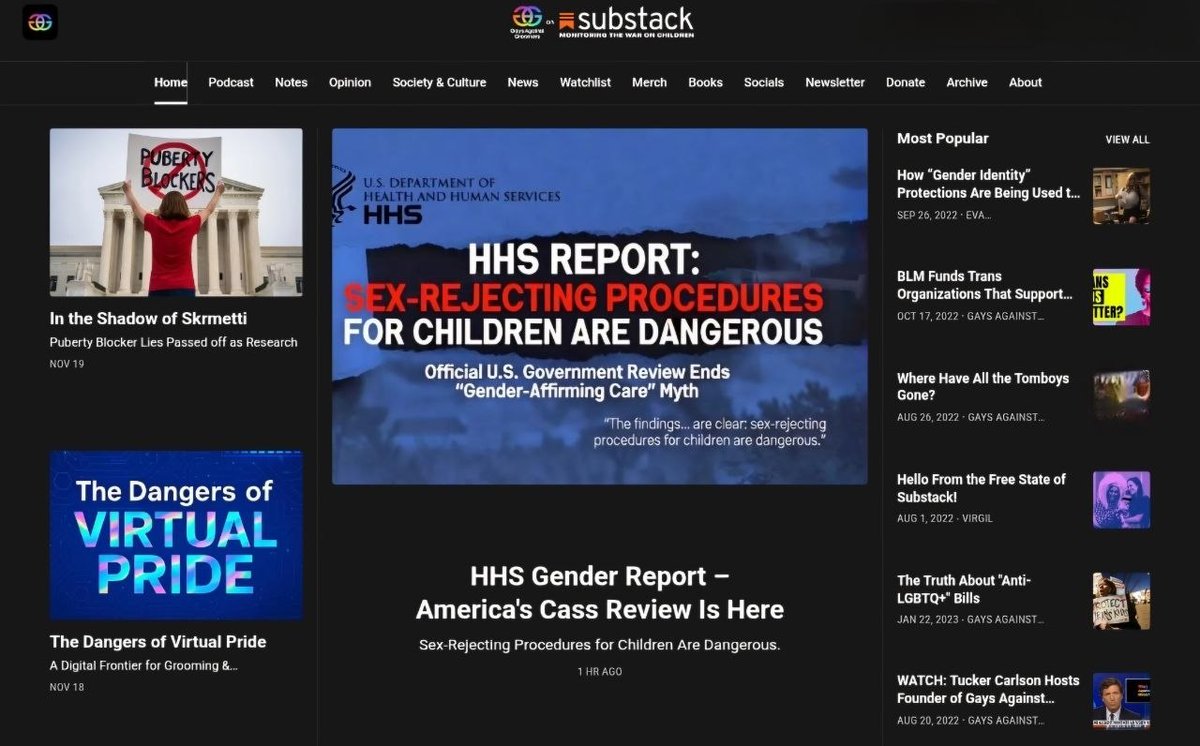Click the 'Puberty Blocker Lies Passed off as Research' subtitle

(174, 342)
